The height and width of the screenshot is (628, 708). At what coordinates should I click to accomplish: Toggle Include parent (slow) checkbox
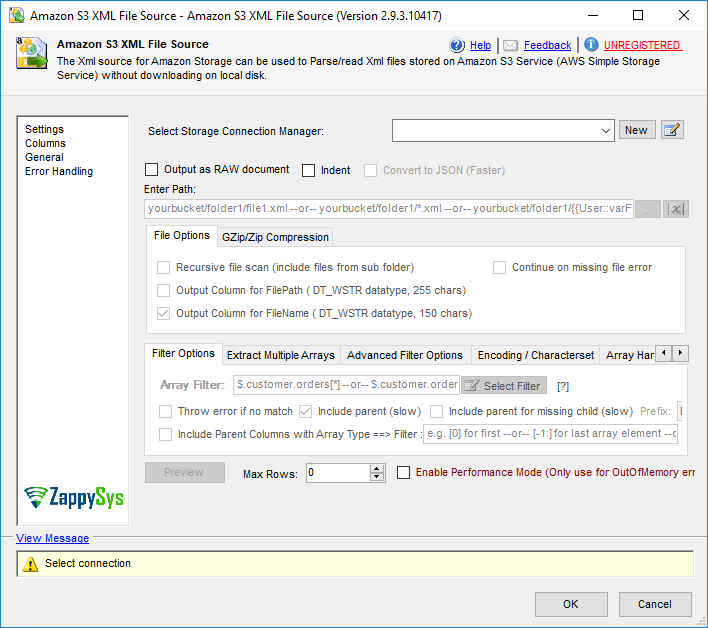[306, 411]
